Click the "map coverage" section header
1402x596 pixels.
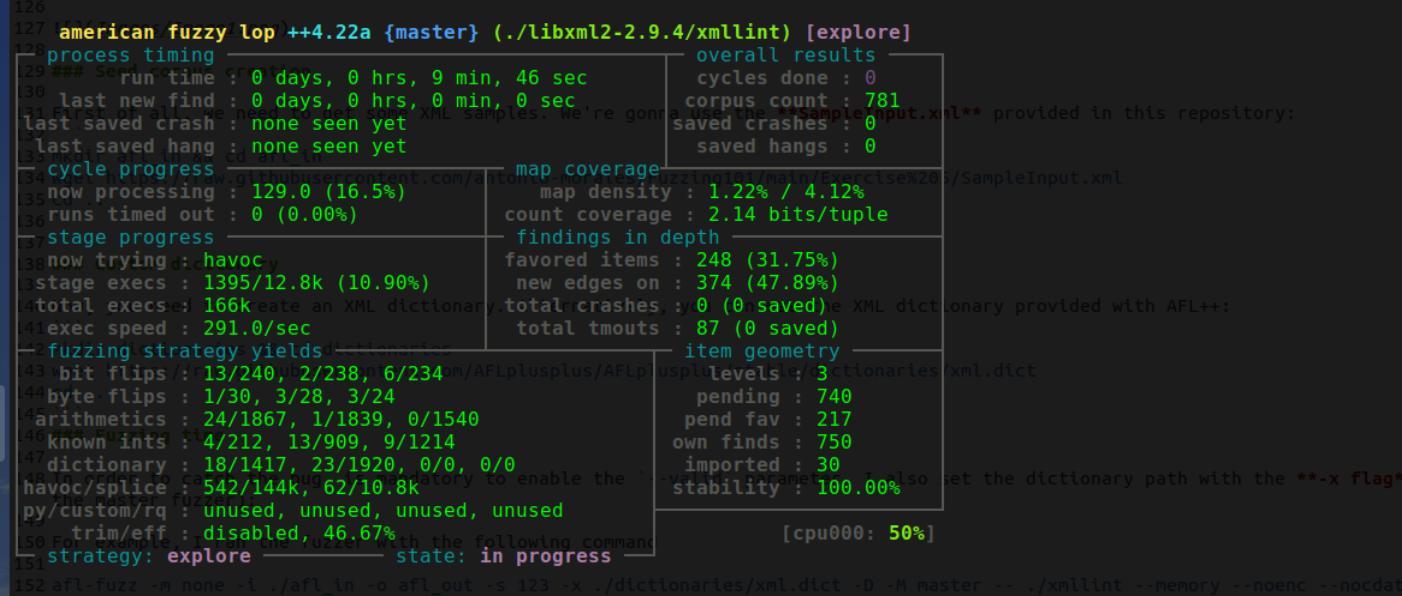(587, 169)
